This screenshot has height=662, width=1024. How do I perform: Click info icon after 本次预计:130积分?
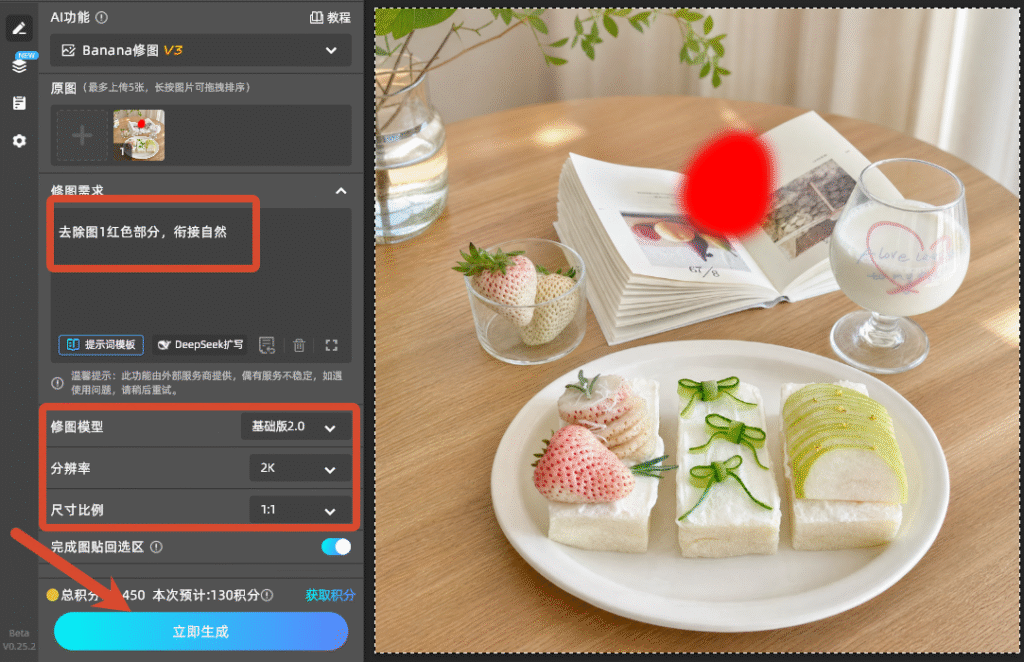[x=267, y=595]
